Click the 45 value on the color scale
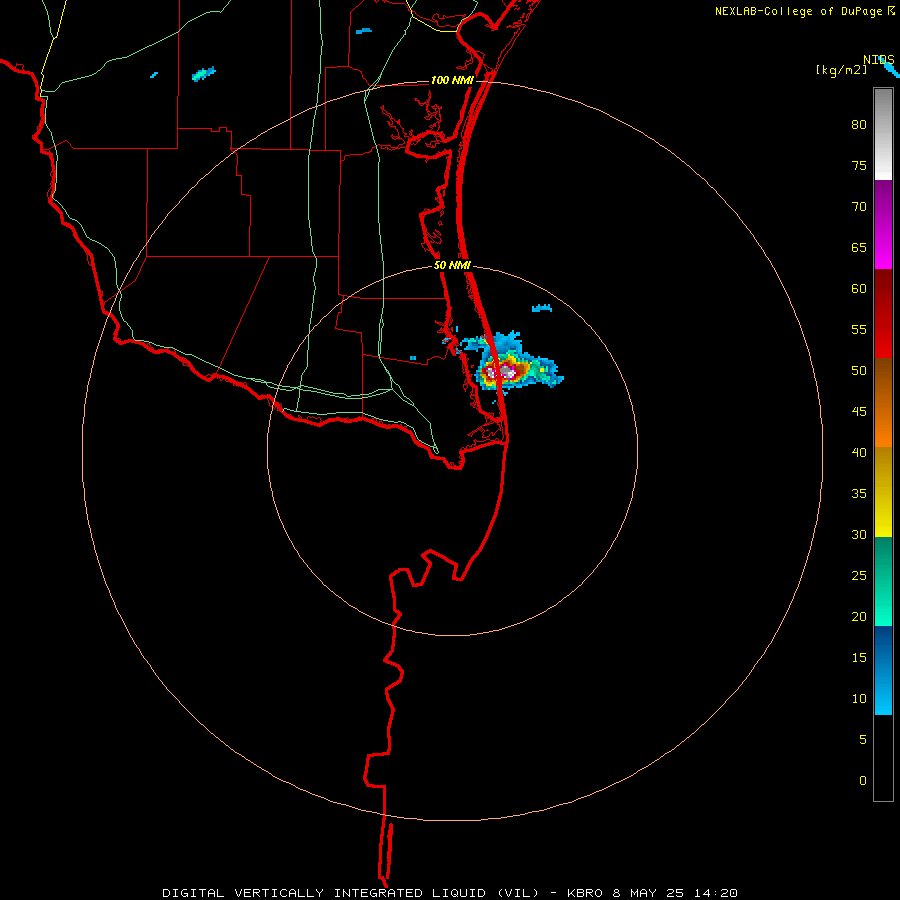 [859, 412]
